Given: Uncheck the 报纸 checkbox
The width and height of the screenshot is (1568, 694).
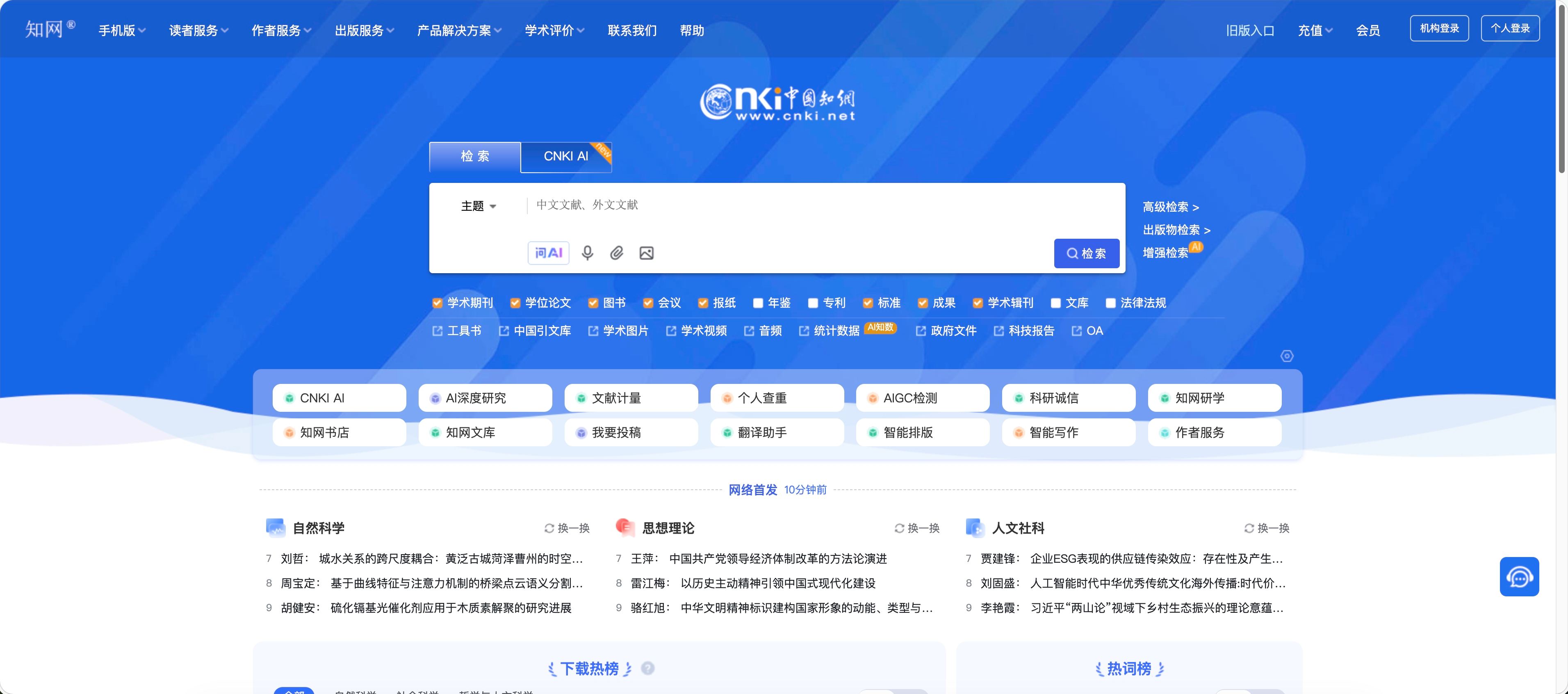Looking at the screenshot, I should 703,303.
